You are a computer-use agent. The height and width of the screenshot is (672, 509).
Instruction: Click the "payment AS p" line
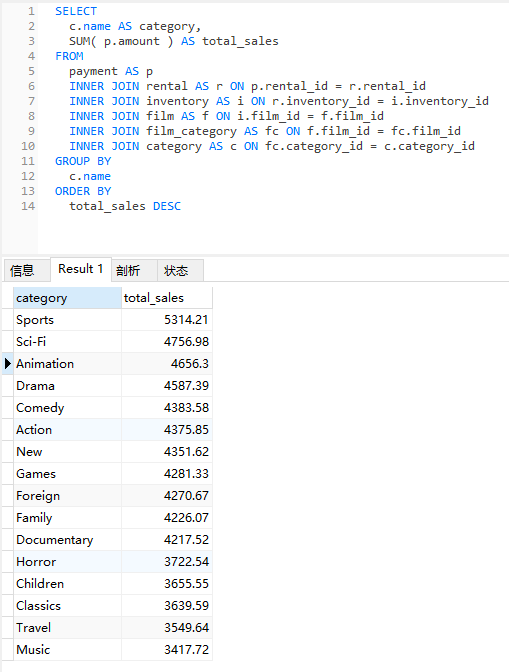tap(111, 71)
